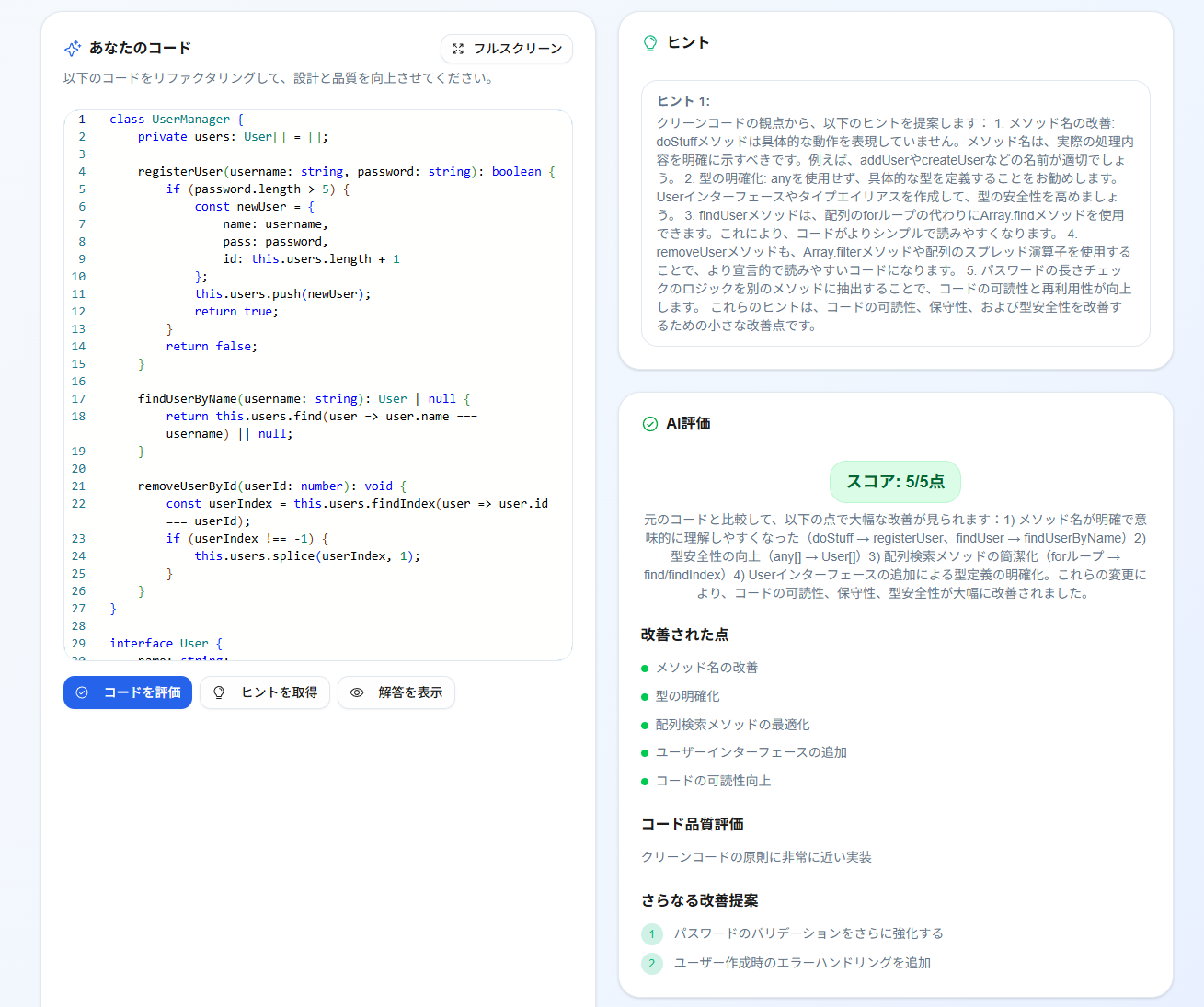Click the メソッド名の改善 list item
The height and width of the screenshot is (1007, 1204).
(x=706, y=668)
